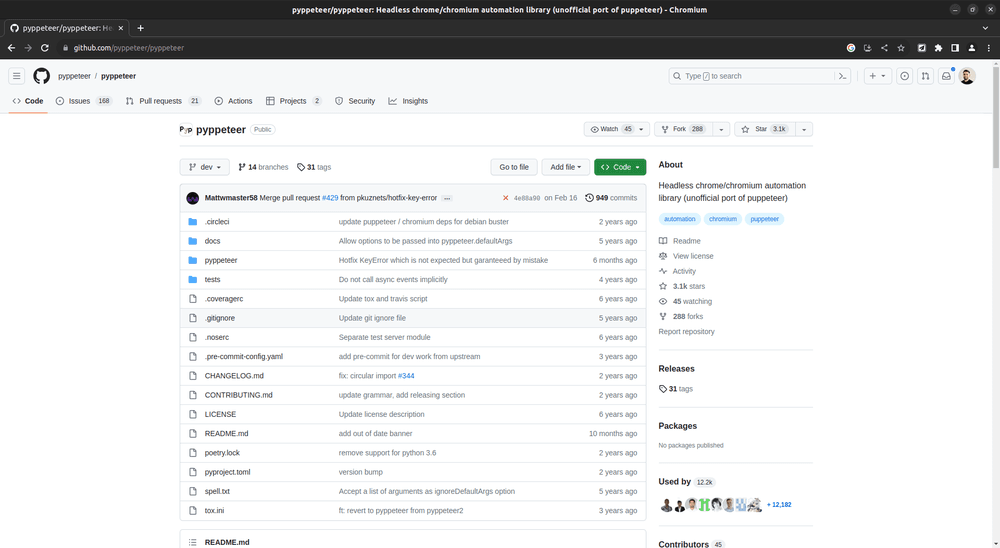This screenshot has height=548, width=1000.
Task: Open README.md file in list
Action: [226, 434]
